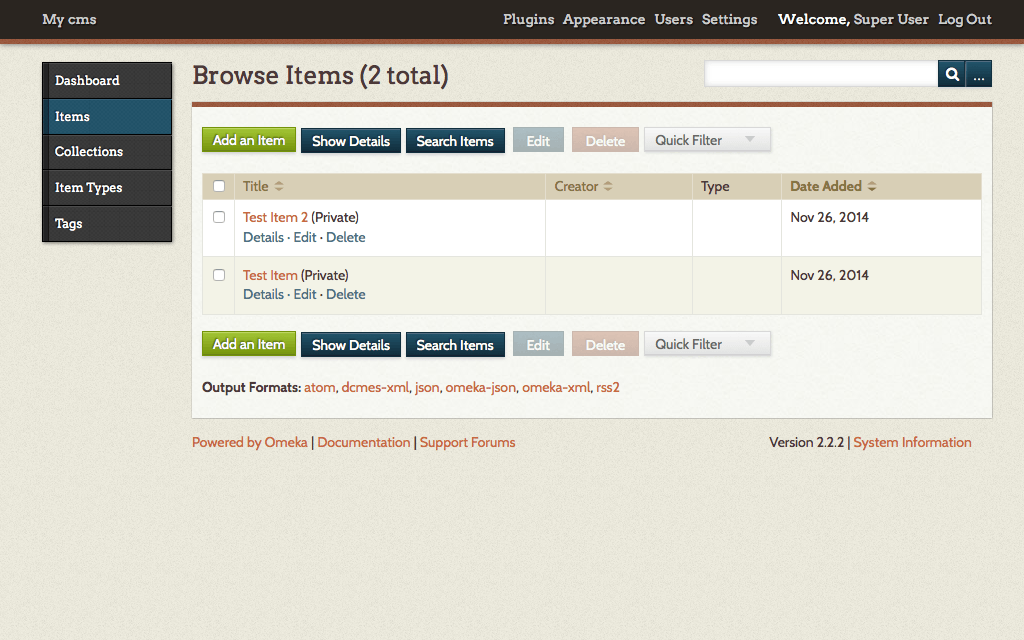Screen dimensions: 1024x640
Task: Expand the top Quick Filter dropdown
Action: click(x=707, y=140)
